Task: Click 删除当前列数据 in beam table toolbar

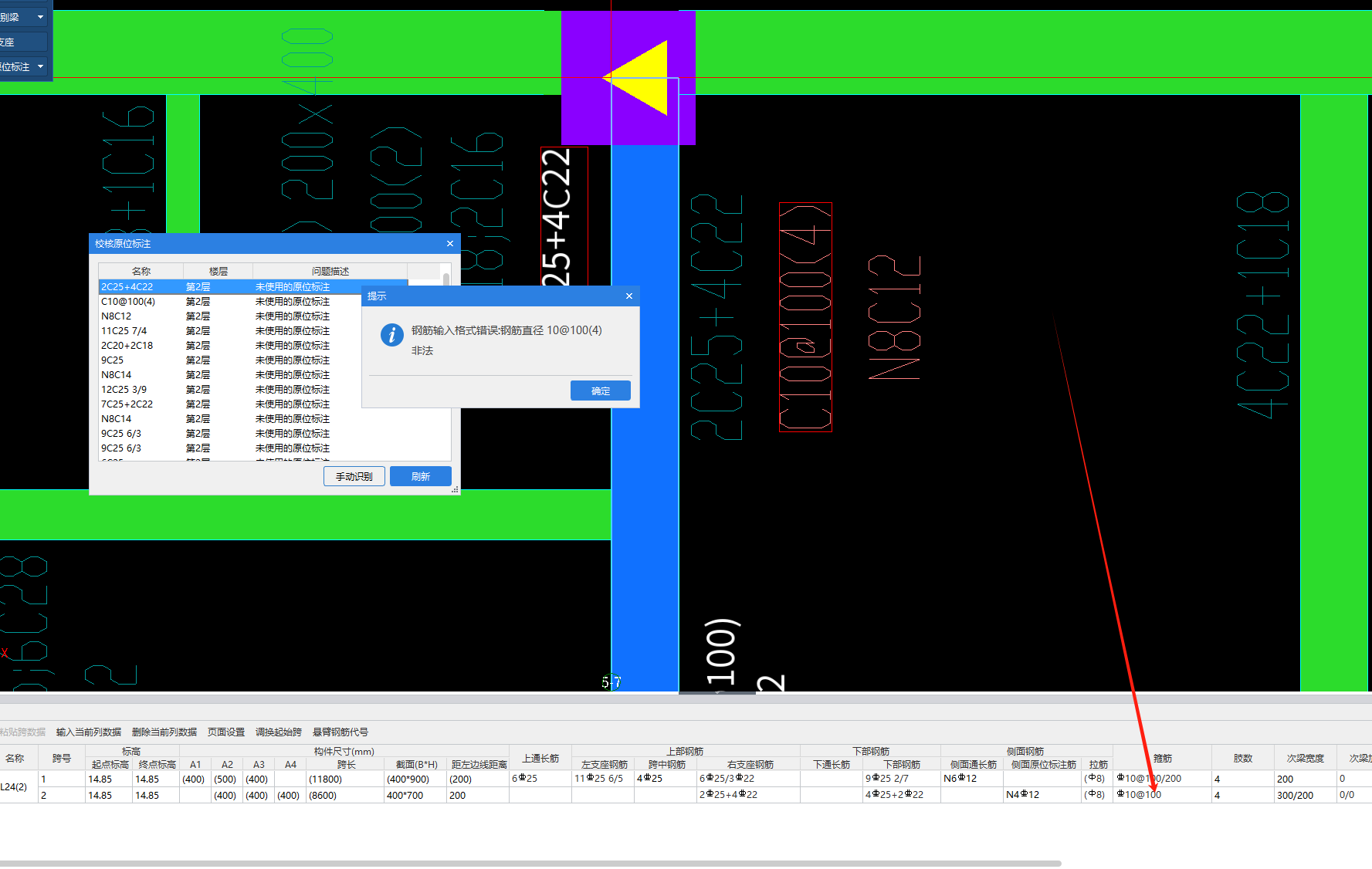Action: tap(164, 732)
